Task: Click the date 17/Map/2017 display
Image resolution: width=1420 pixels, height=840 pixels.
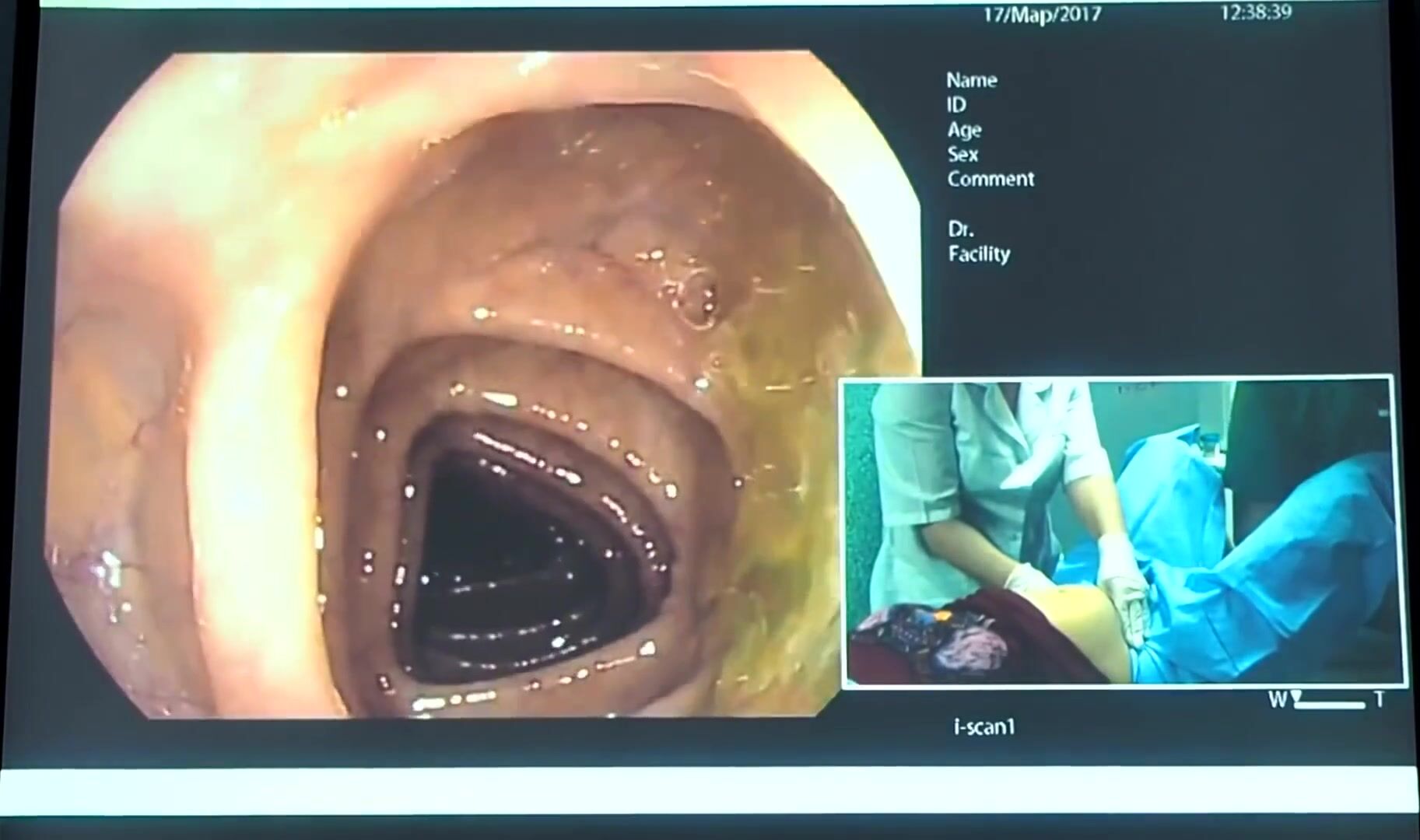Action: click(1042, 15)
